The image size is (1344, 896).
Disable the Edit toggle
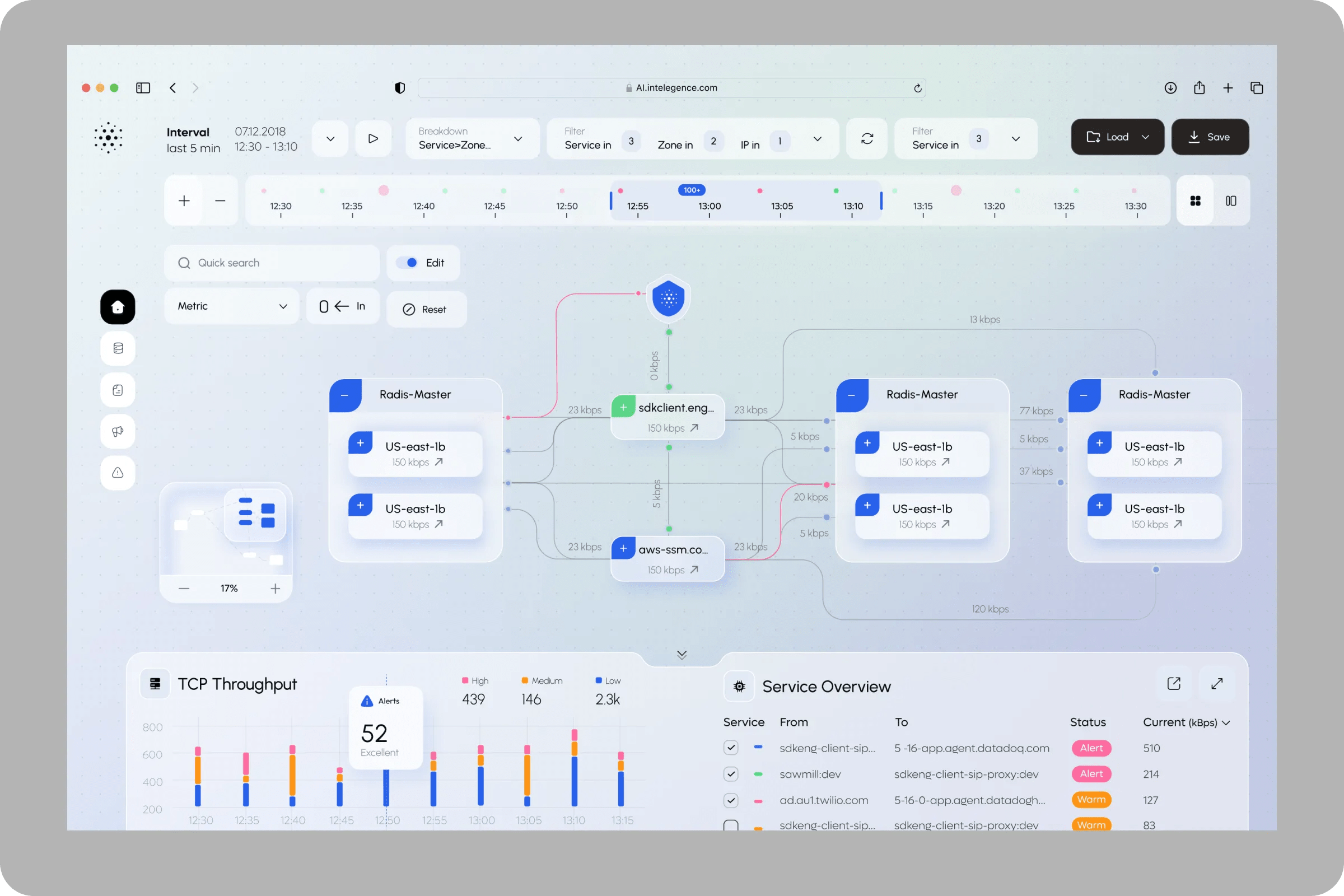point(410,262)
